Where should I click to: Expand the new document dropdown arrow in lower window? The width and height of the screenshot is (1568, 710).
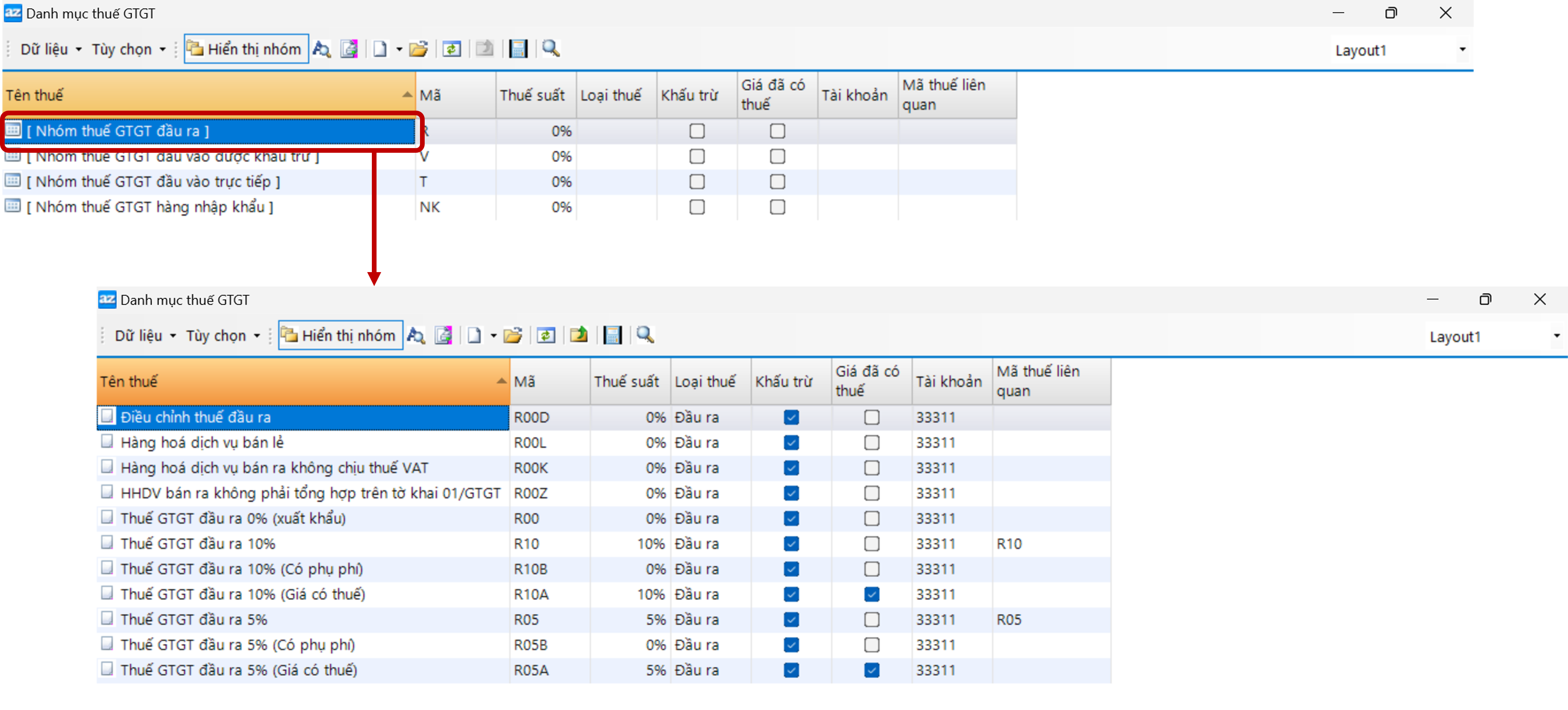(493, 336)
